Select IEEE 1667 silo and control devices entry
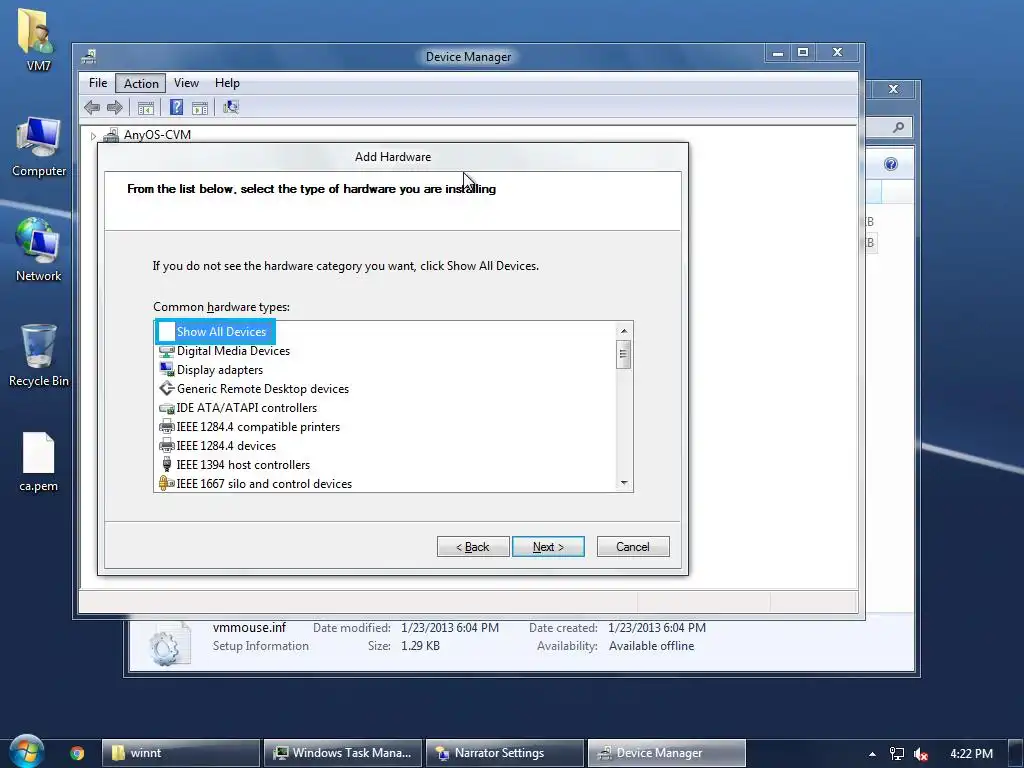1024x768 pixels. click(x=264, y=484)
